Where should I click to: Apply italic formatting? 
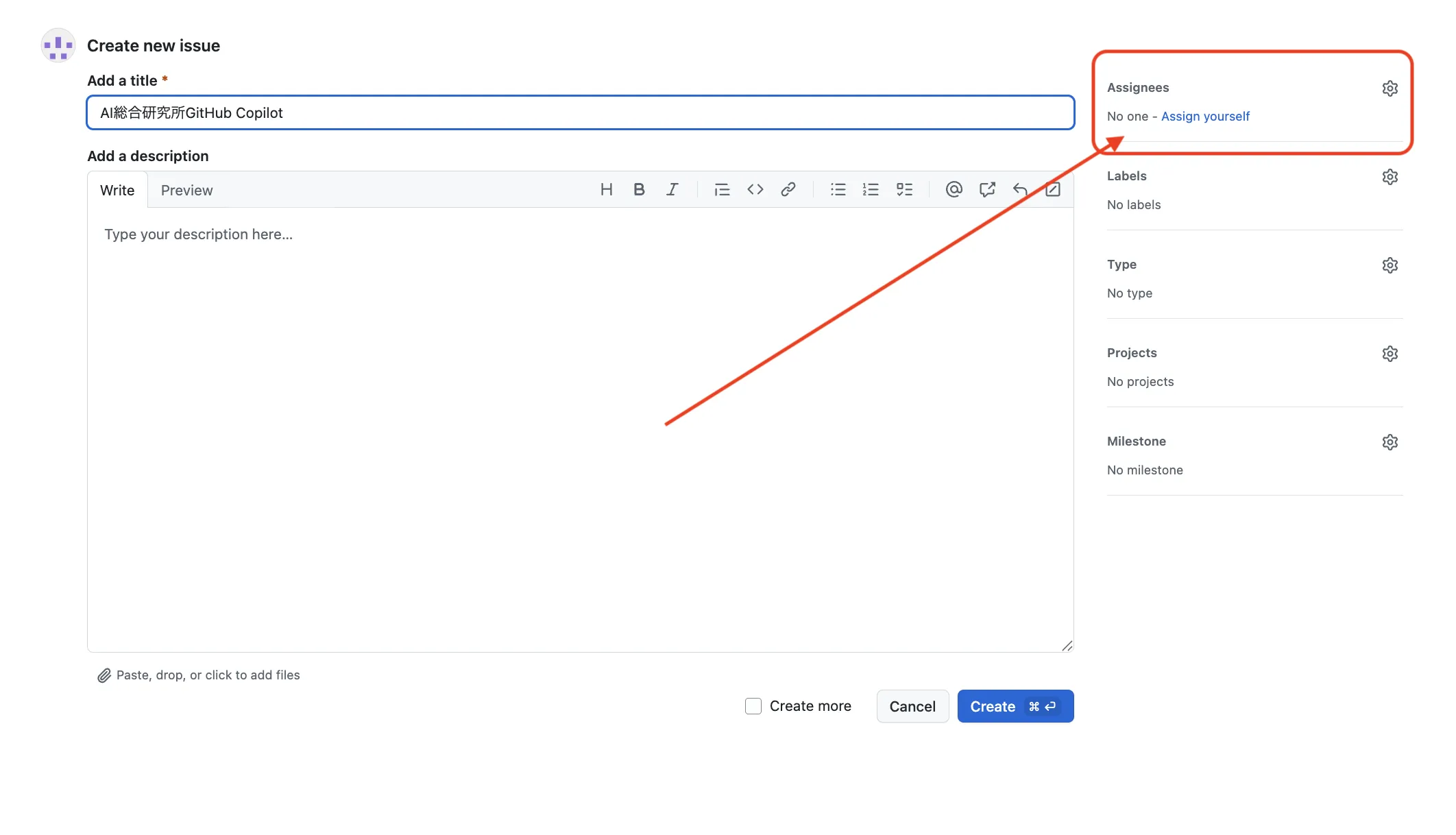[672, 190]
